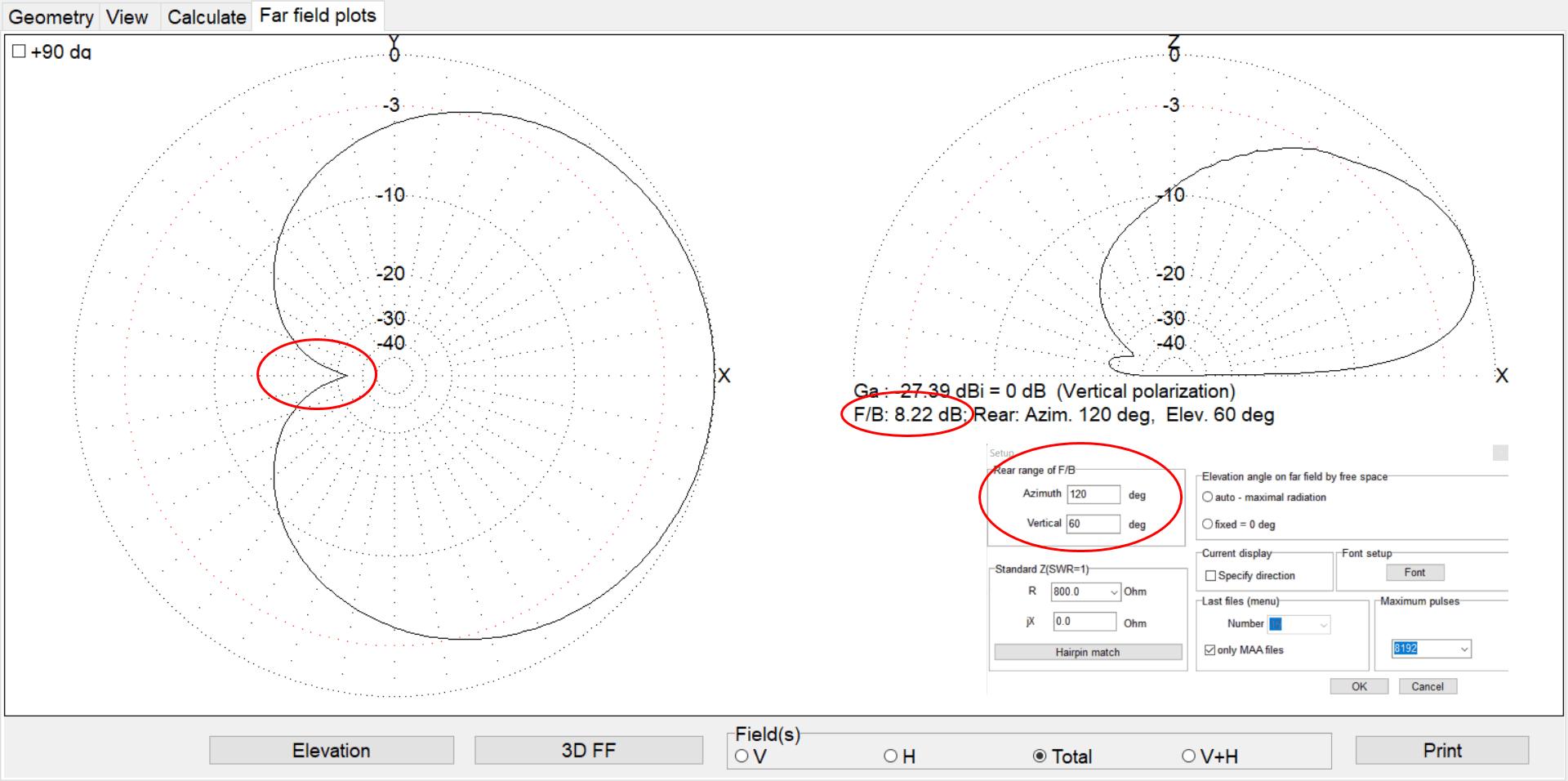Confirm setup with the OK button

click(x=1359, y=686)
